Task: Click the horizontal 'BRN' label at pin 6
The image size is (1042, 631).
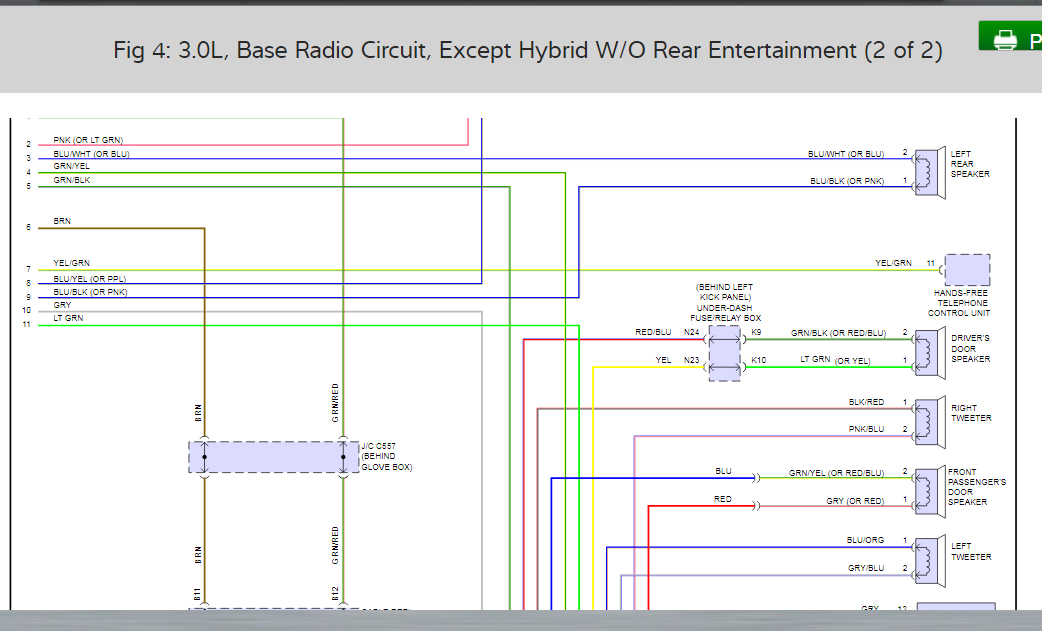Action: [62, 221]
